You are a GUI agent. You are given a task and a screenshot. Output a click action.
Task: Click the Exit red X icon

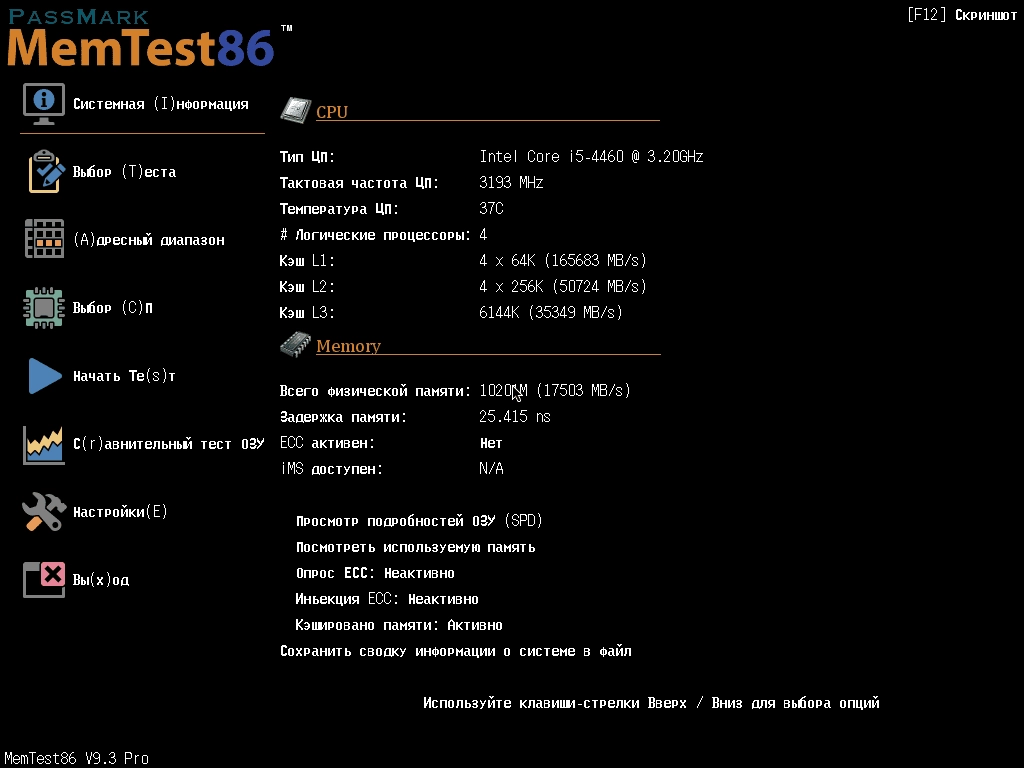coord(44,579)
